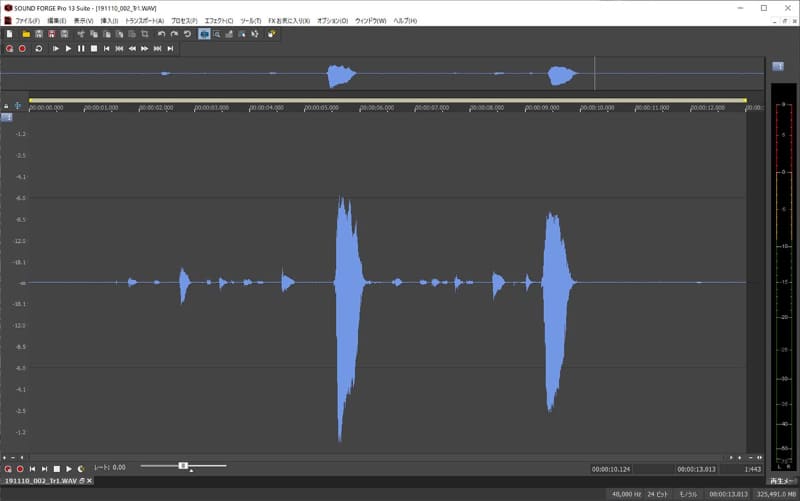Click the Paste icon in the toolbar
800x501 pixels.
(107, 34)
